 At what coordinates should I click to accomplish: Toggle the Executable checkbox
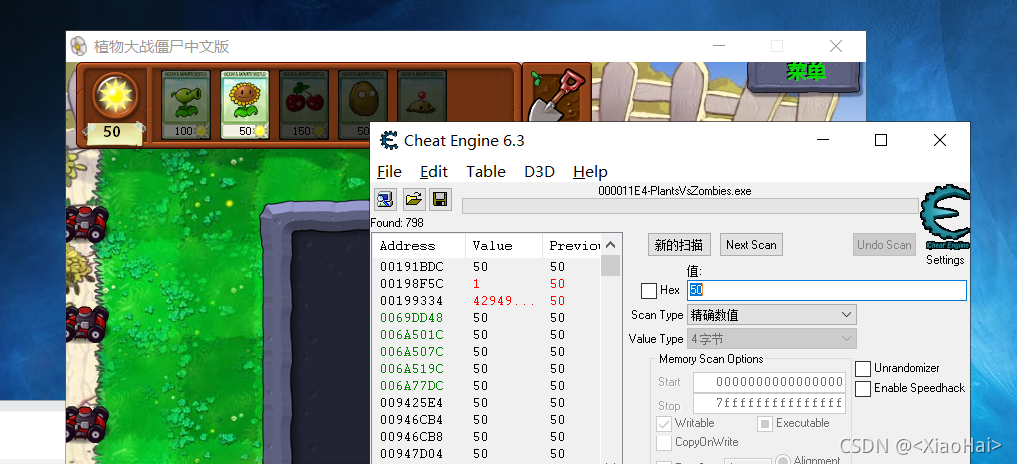click(765, 423)
